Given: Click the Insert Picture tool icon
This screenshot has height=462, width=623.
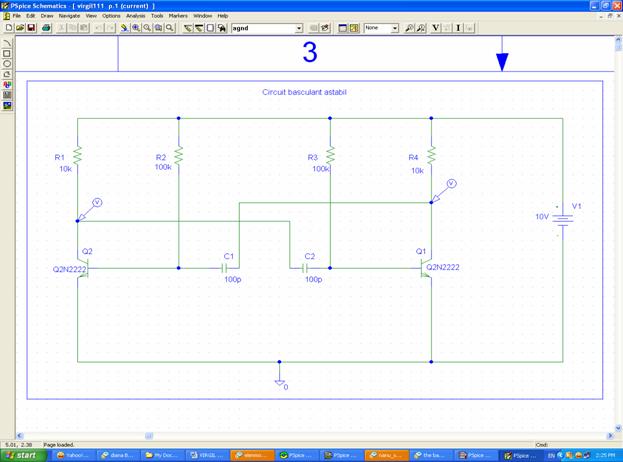Looking at the screenshot, I should [x=8, y=105].
